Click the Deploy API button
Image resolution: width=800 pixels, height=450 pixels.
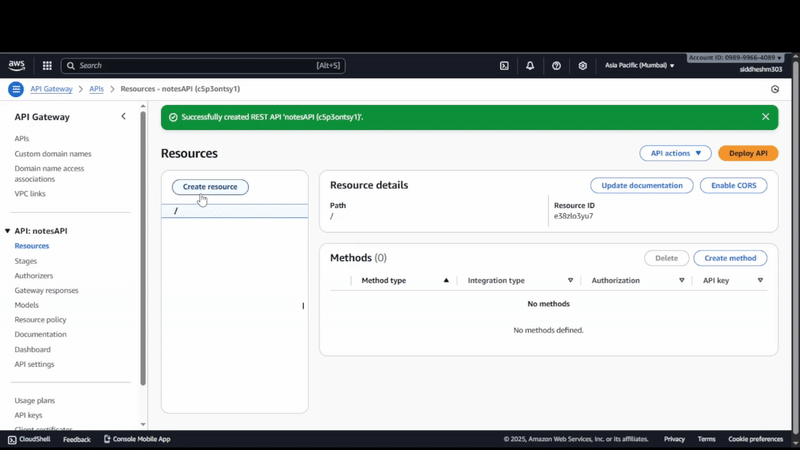(x=748, y=153)
